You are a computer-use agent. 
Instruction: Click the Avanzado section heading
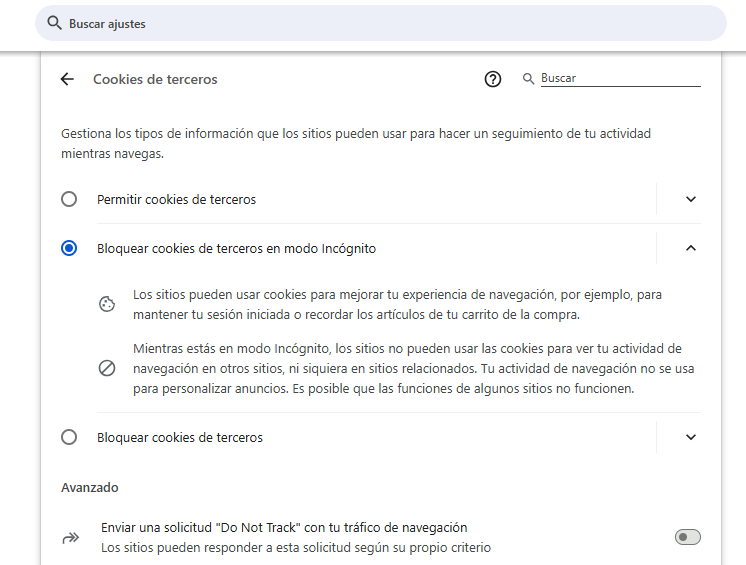coord(89,487)
